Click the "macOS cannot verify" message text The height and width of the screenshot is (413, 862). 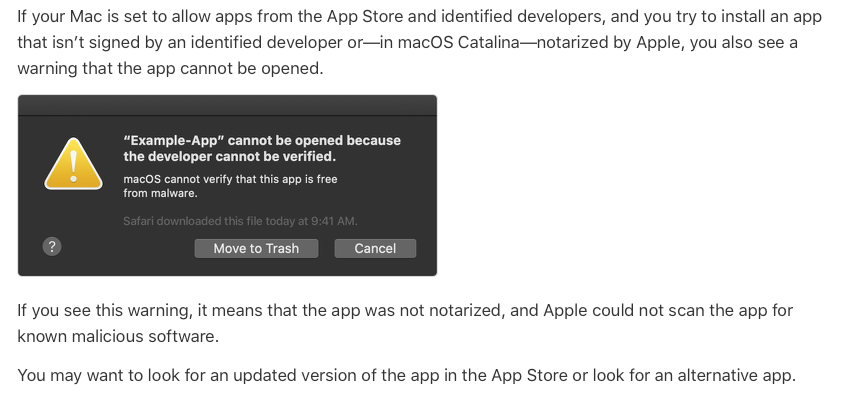click(230, 179)
